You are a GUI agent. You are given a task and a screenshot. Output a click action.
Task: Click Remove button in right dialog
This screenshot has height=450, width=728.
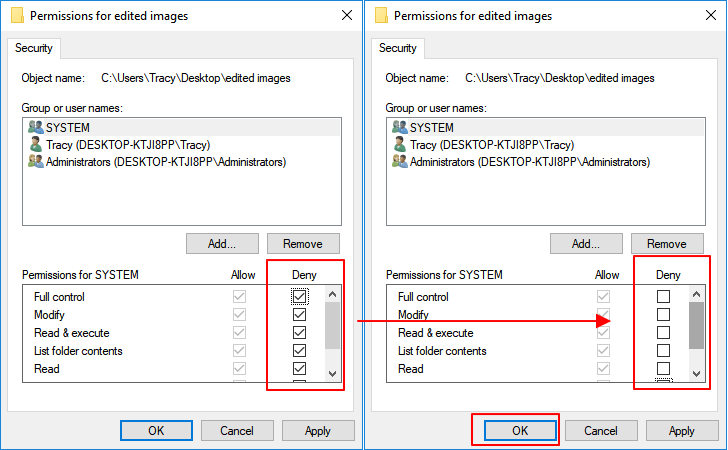coord(667,243)
